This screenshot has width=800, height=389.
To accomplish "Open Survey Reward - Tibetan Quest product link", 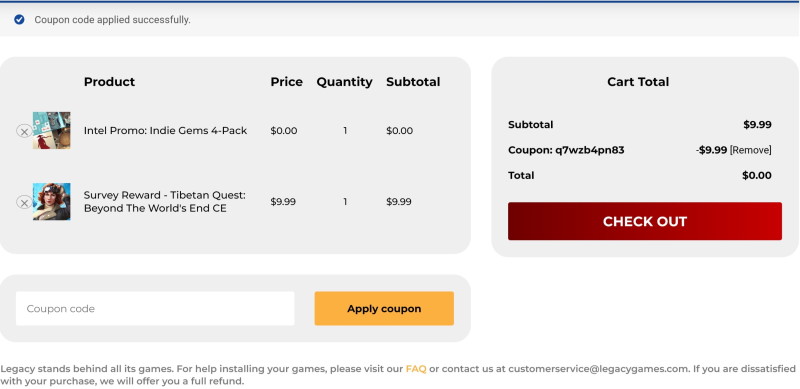I will point(164,202).
